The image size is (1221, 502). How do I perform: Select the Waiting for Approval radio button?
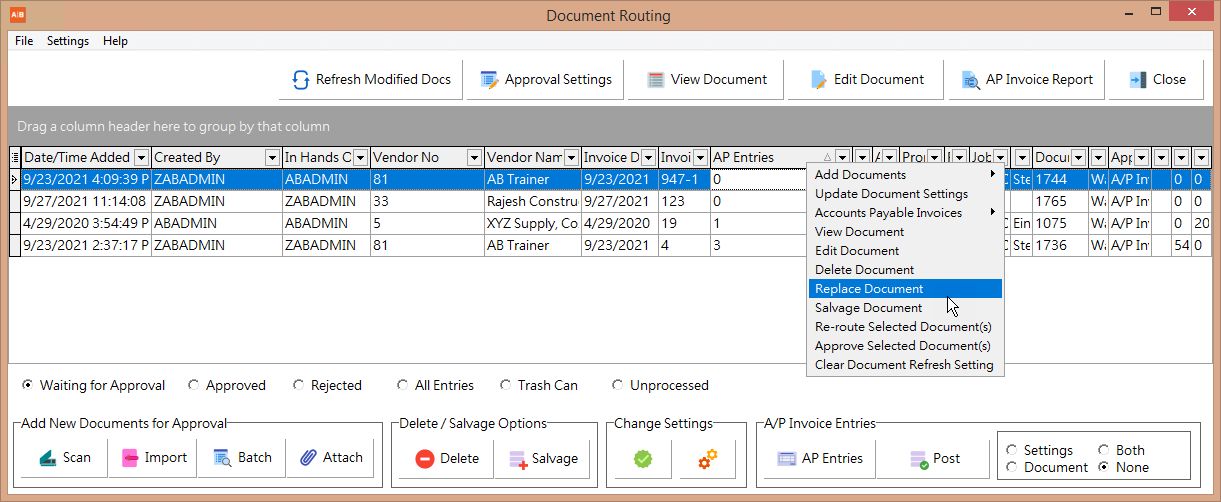(27, 385)
